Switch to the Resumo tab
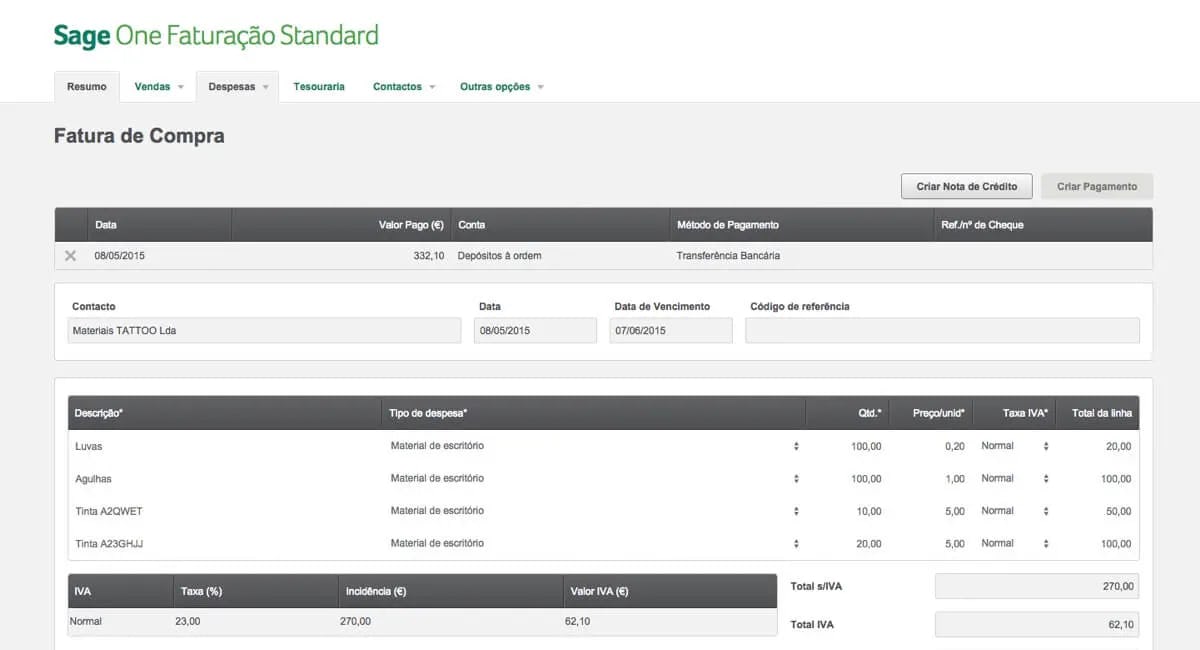Image resolution: width=1200 pixels, height=650 pixels. 86,87
